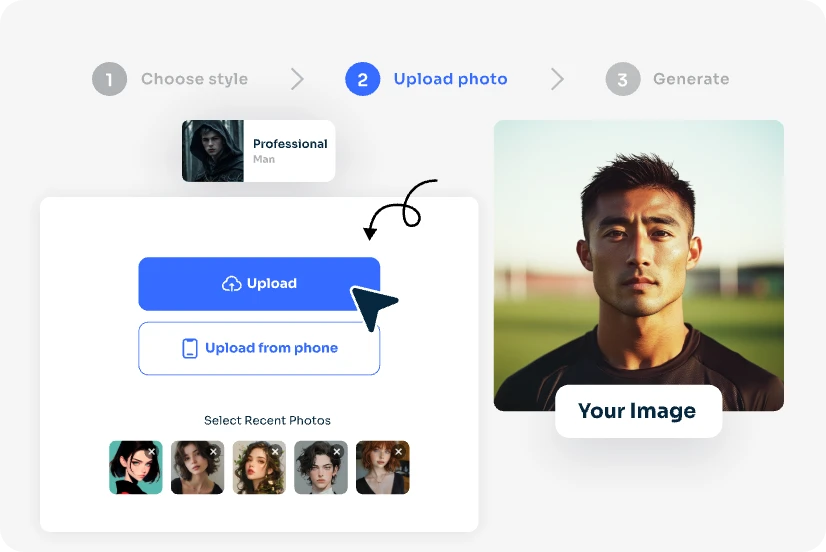This screenshot has width=826, height=552.
Task: Click the Your Image label
Action: (x=638, y=411)
